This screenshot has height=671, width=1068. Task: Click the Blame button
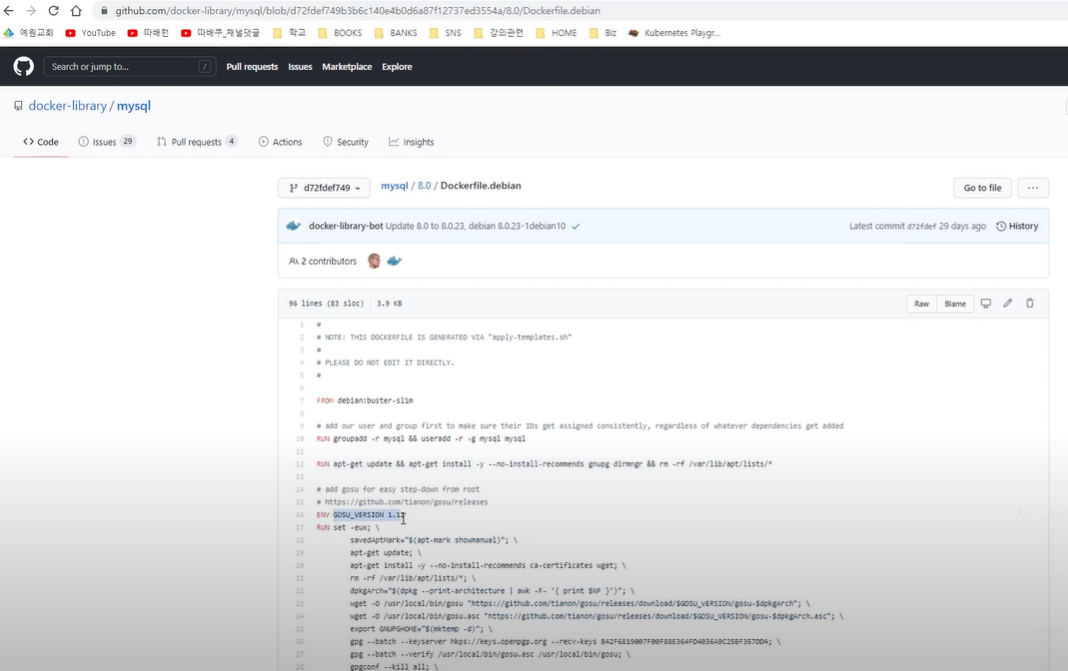tap(955, 304)
